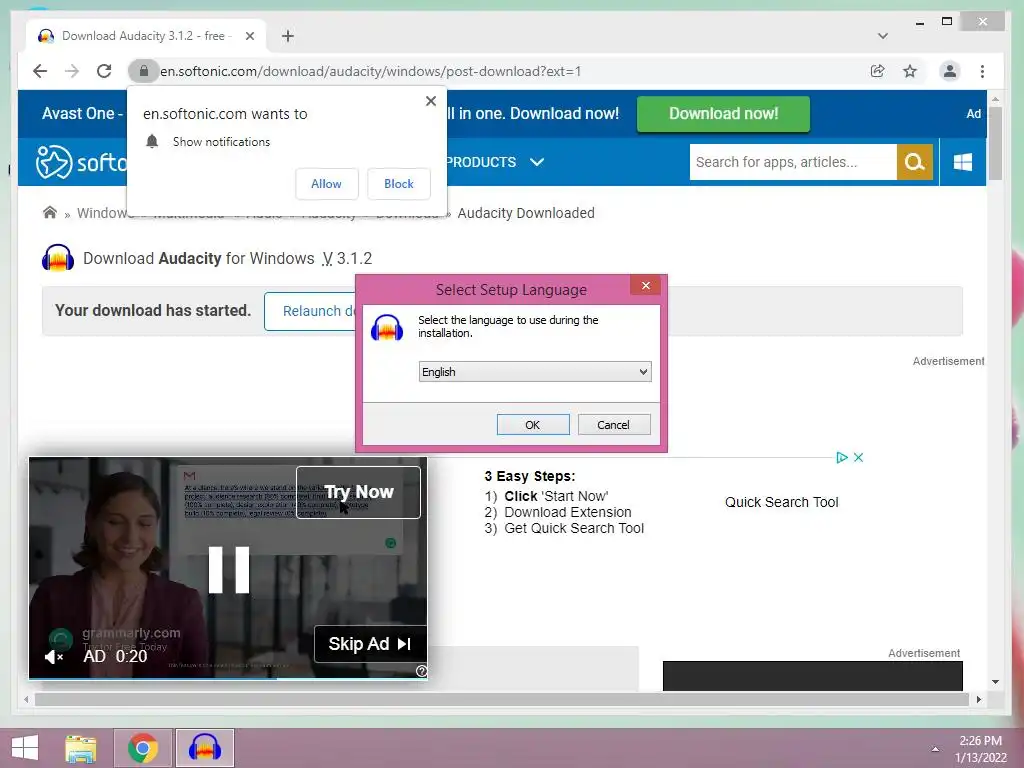Image resolution: width=1024 pixels, height=768 pixels.
Task: Unmute the video ad speaker icon
Action: click(54, 657)
